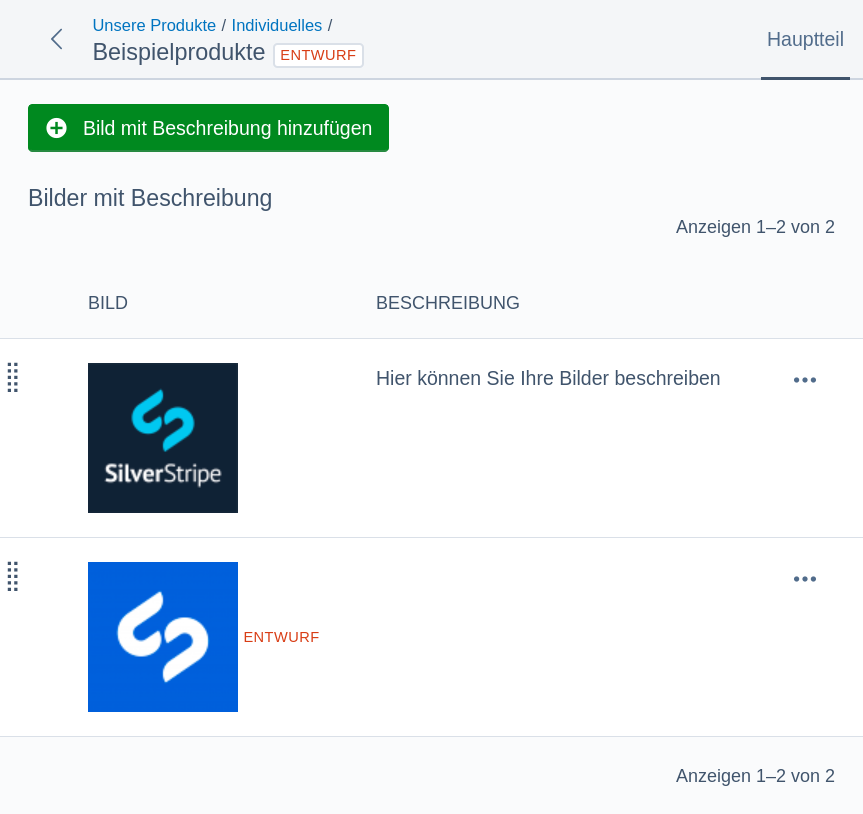863x814 pixels.
Task: Select the blue SilverStripe logo thumbnail
Action: (x=163, y=637)
